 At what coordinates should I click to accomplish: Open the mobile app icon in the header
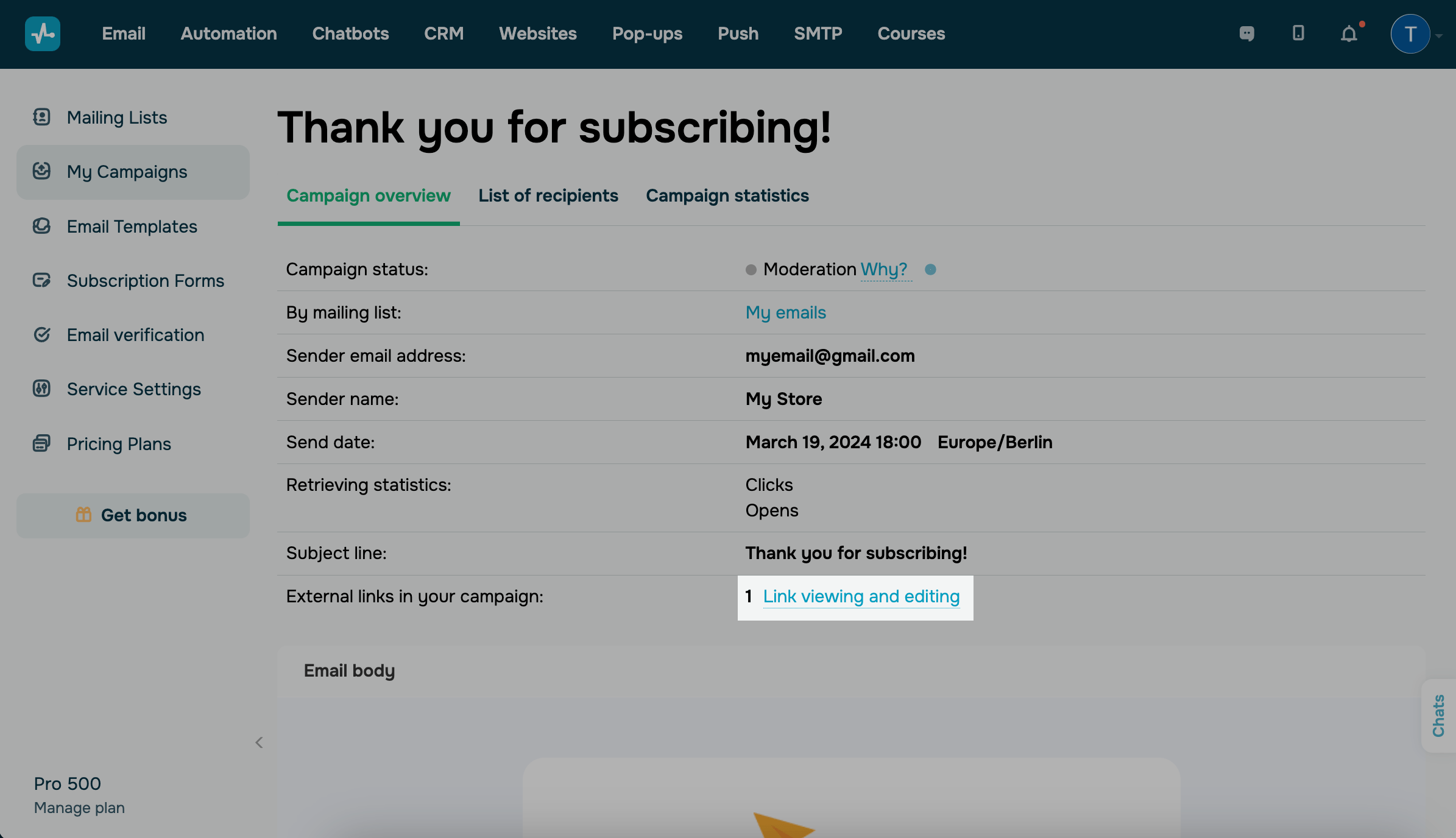(1298, 34)
